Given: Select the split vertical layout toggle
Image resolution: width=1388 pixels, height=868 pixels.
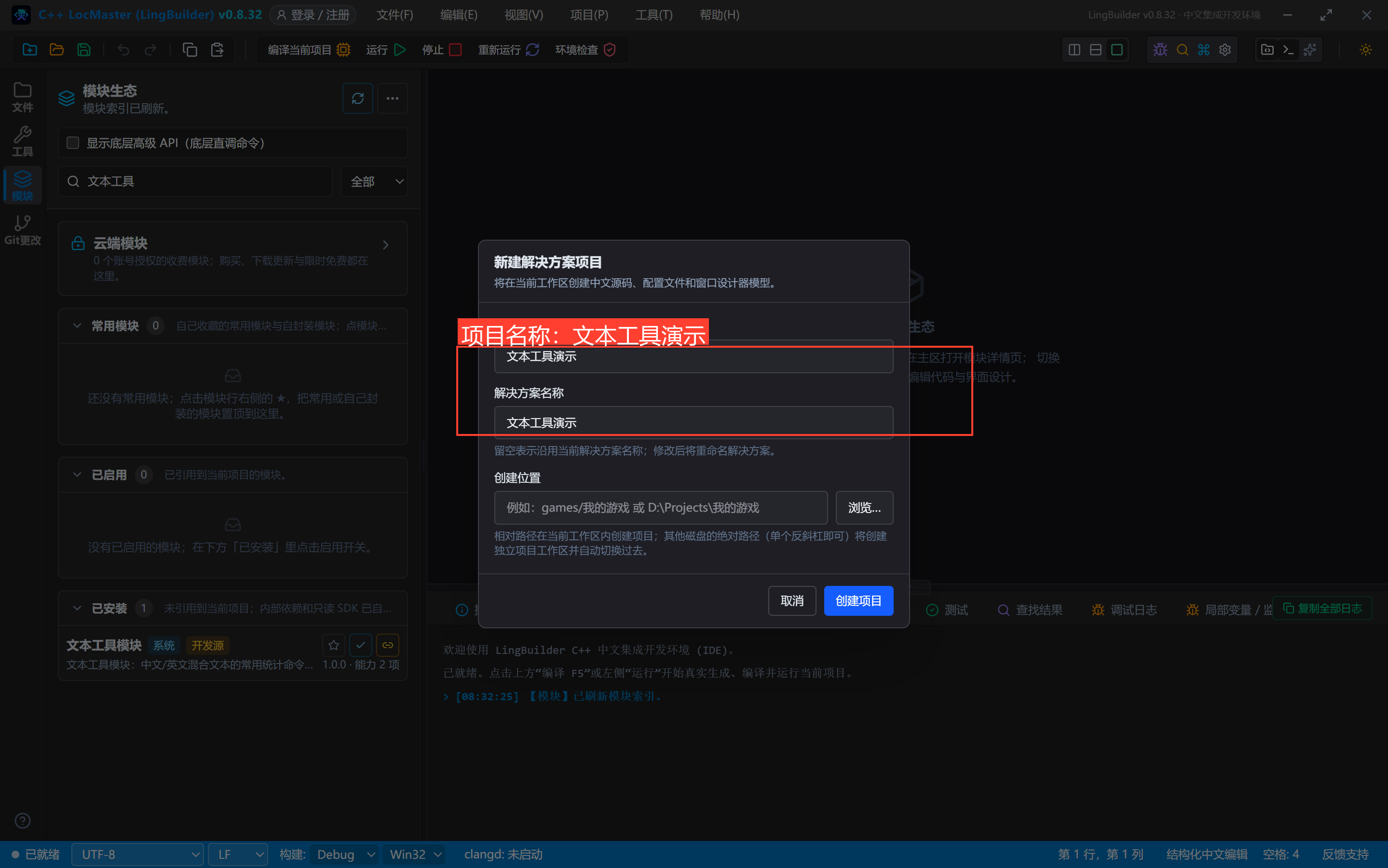Looking at the screenshot, I should 1074,50.
